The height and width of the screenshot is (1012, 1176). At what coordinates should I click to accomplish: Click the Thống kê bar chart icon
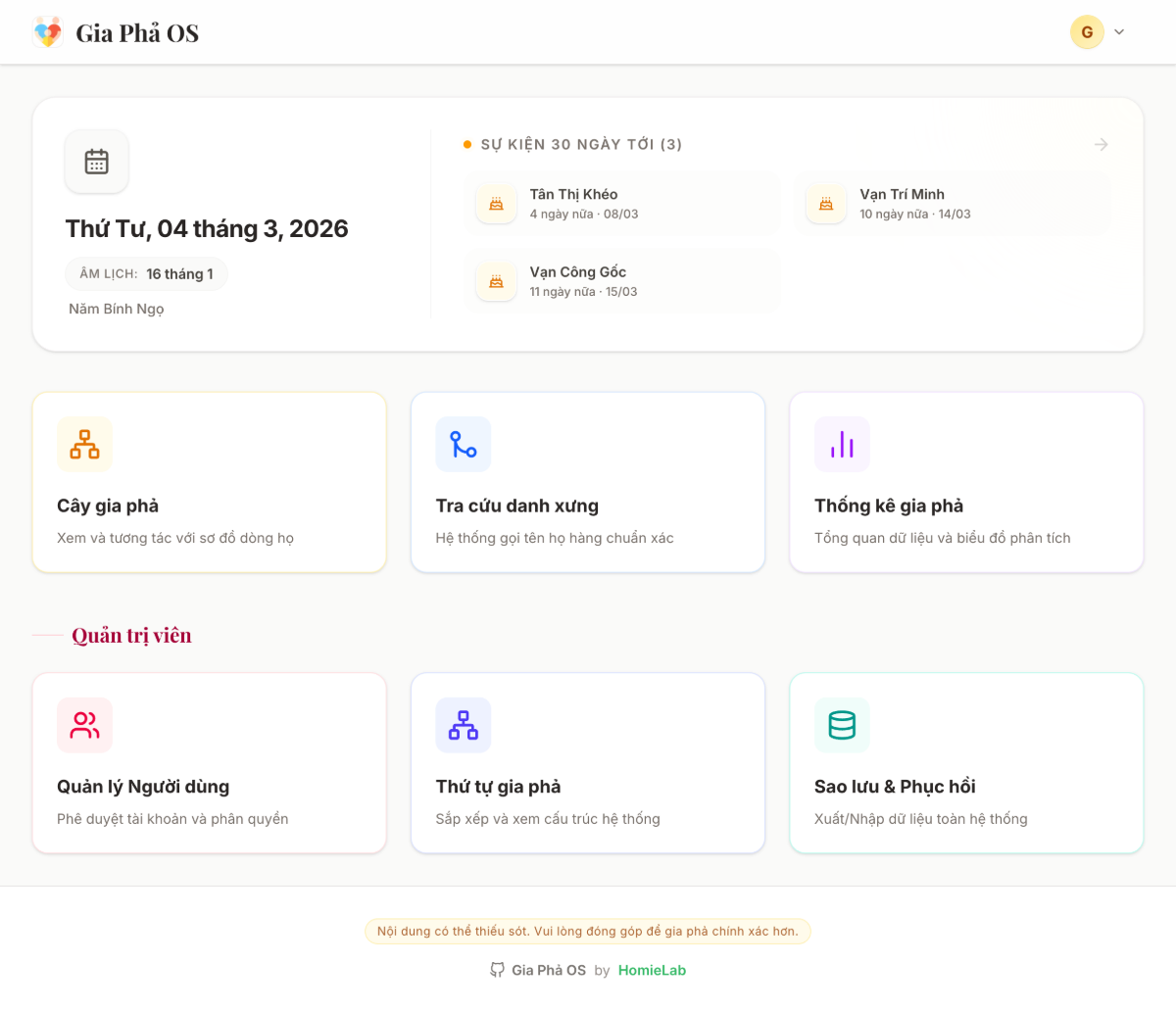pyautogui.click(x=842, y=444)
